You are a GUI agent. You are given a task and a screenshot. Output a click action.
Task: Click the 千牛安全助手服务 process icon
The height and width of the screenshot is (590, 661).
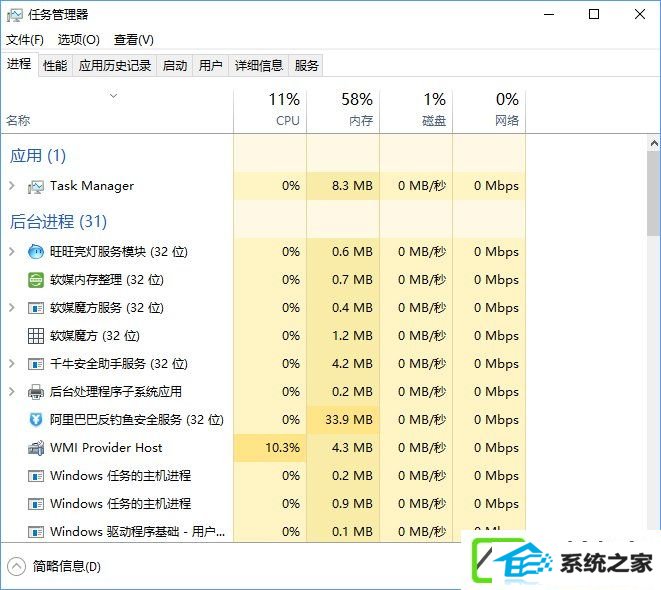(x=35, y=364)
